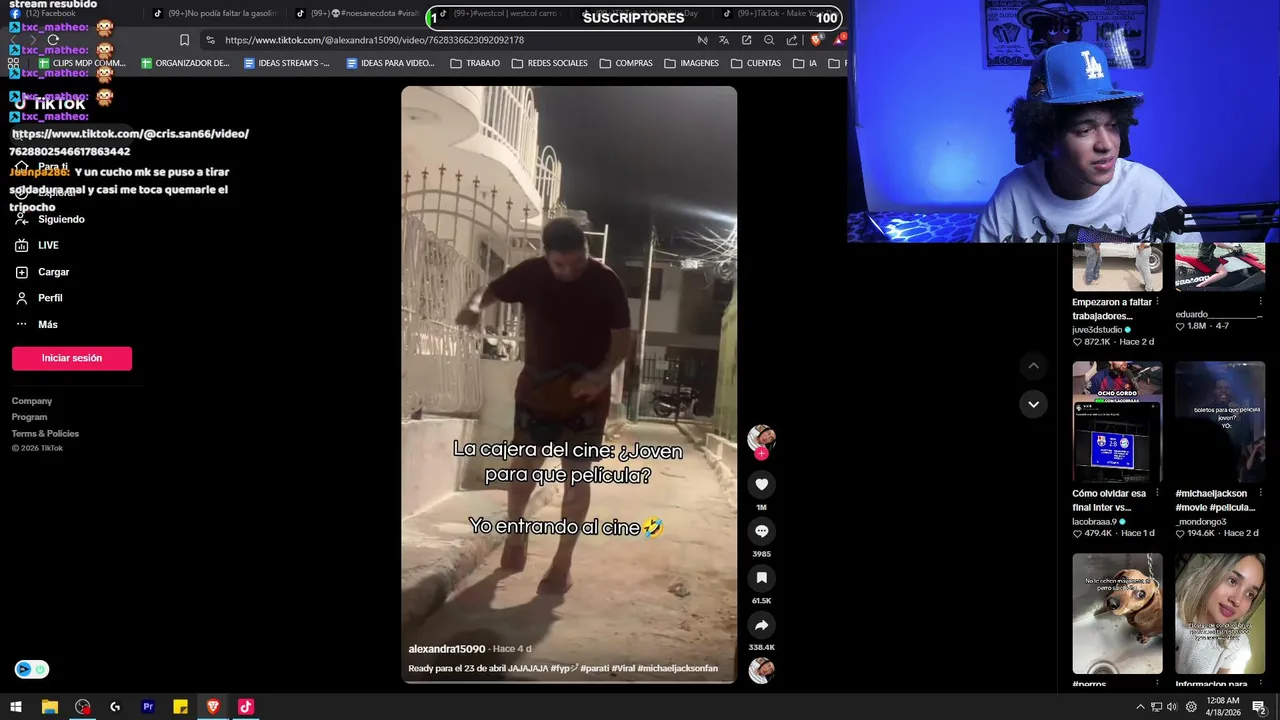
Task: Open the Program footer link
Action: [29, 417]
